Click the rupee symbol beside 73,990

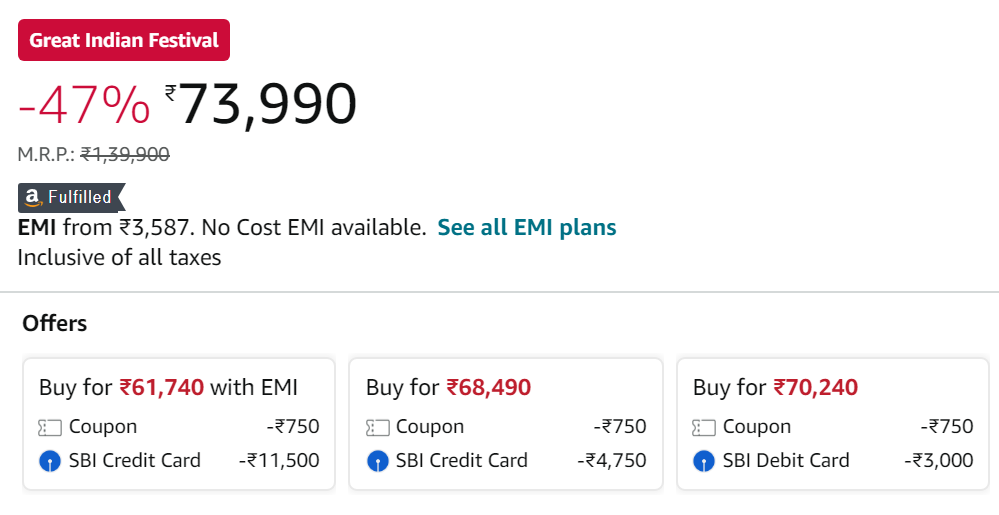[x=170, y=94]
